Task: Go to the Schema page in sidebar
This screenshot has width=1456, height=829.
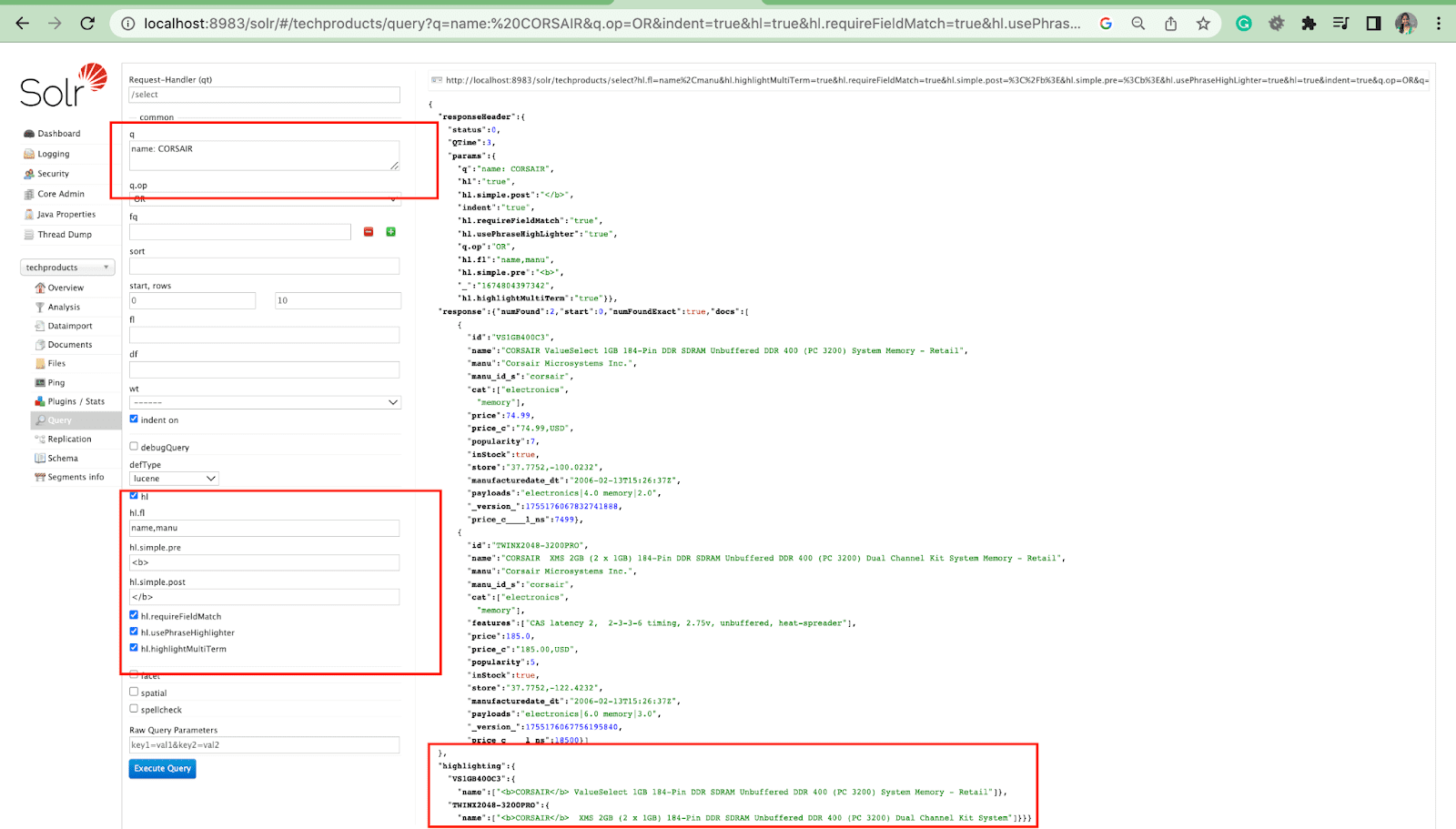Action: [63, 459]
